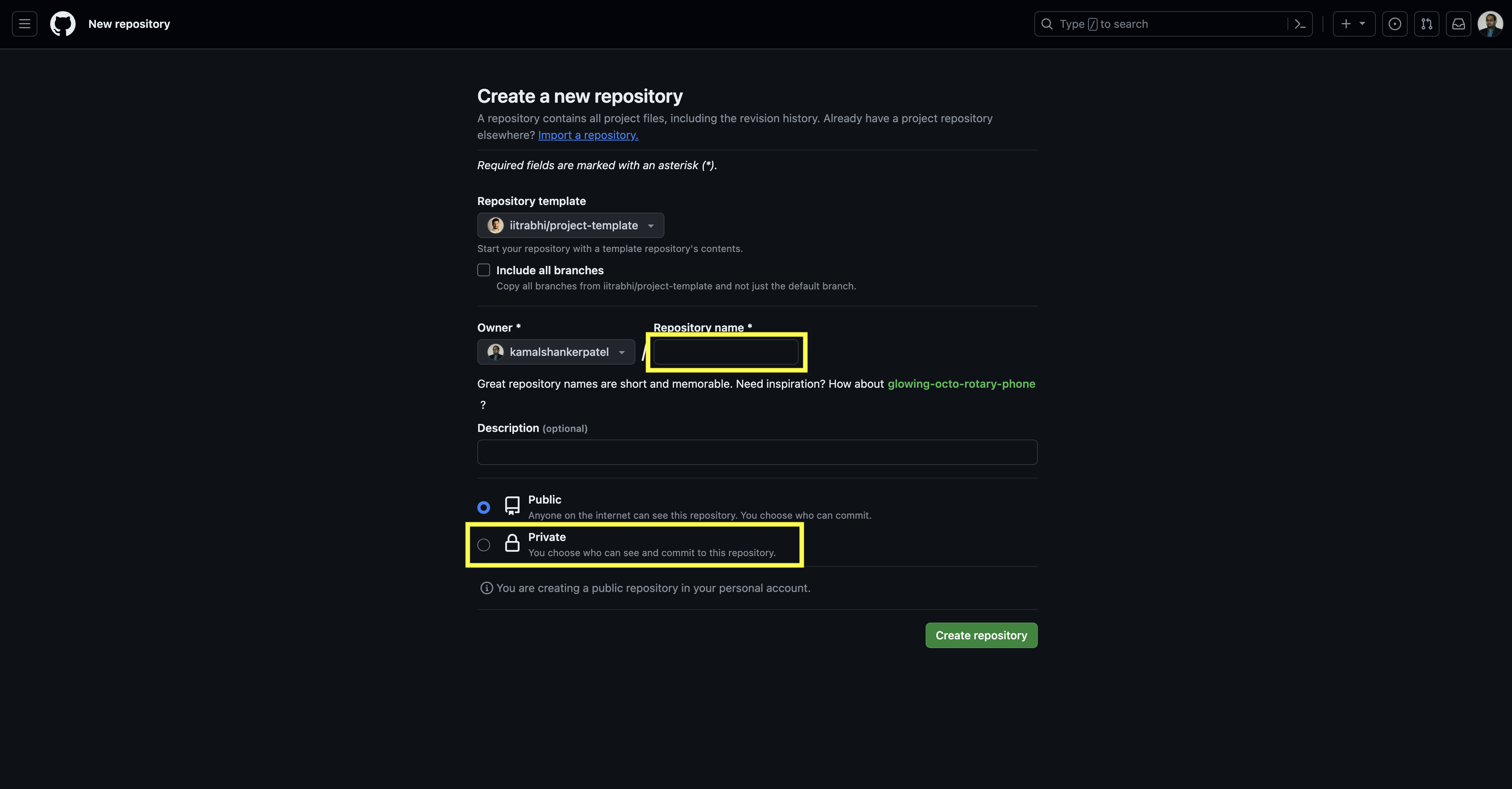
Task: Click into the Description text field
Action: (x=756, y=452)
